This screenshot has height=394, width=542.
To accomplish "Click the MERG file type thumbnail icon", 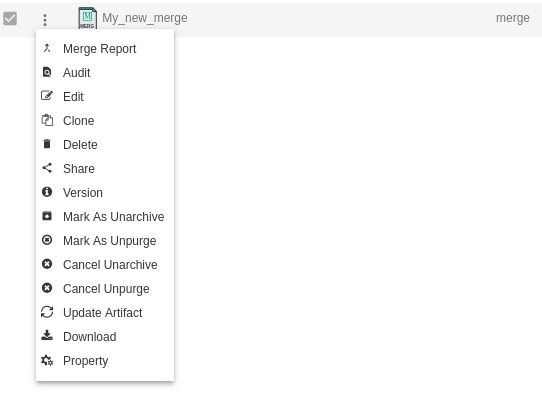I will (87, 18).
